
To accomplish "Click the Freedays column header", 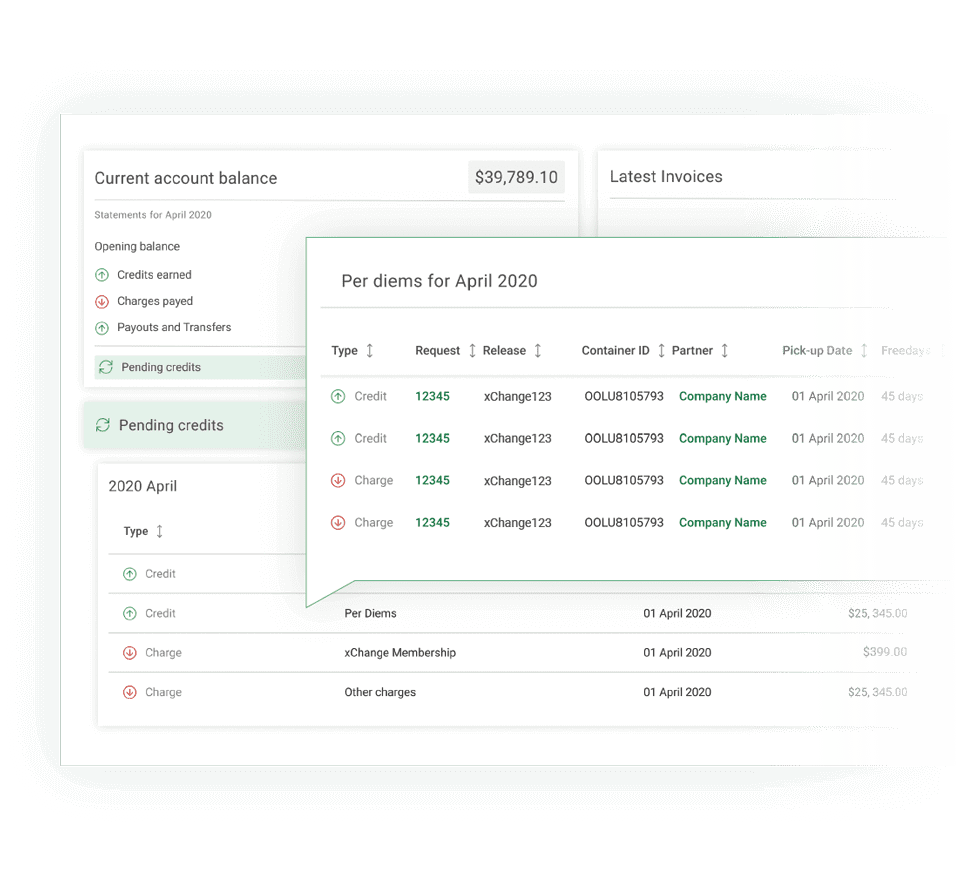I will point(905,351).
